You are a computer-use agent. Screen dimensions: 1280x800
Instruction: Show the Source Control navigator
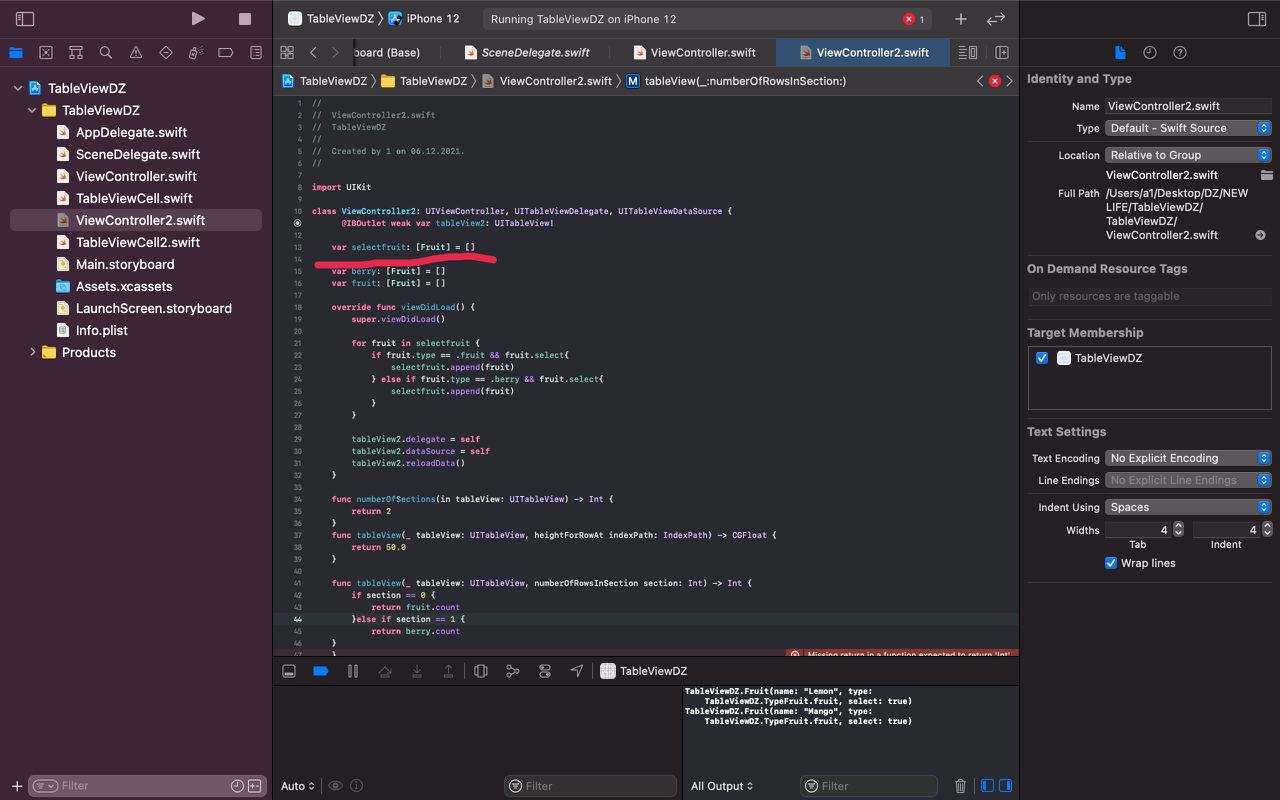(x=46, y=52)
